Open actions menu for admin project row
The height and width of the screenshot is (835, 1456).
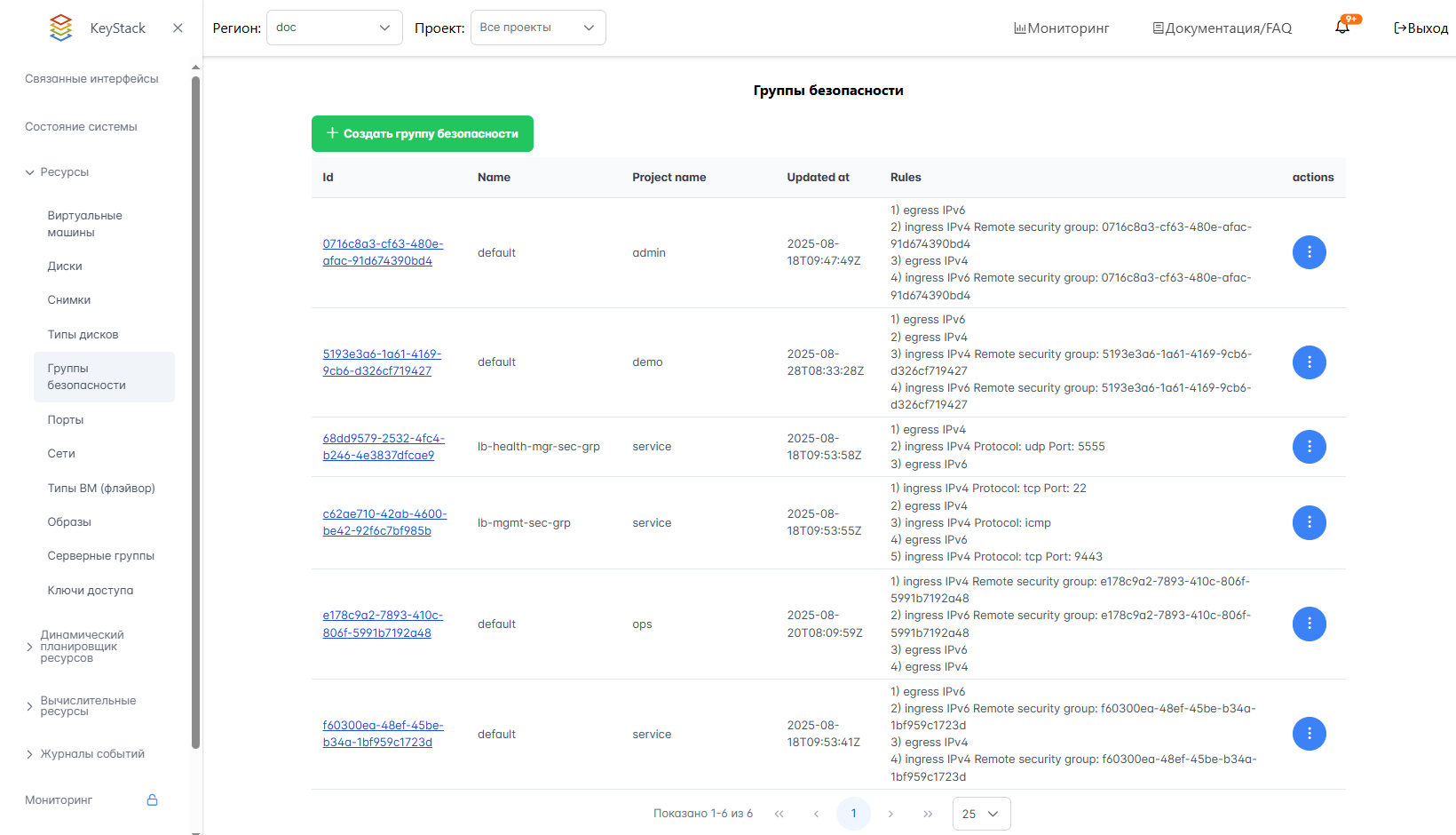1309,252
